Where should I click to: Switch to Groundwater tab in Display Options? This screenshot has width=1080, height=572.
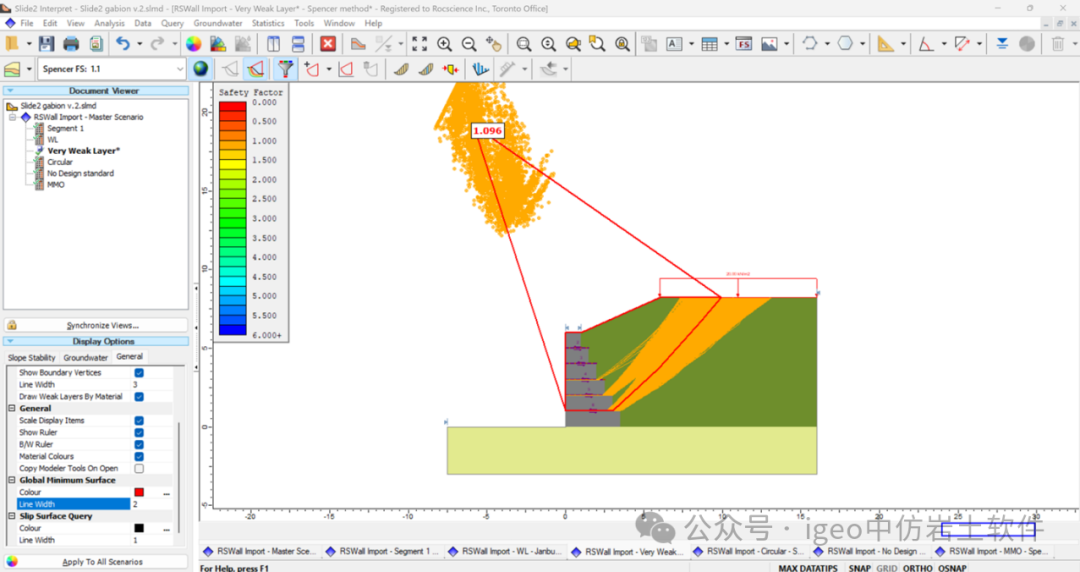coord(85,358)
